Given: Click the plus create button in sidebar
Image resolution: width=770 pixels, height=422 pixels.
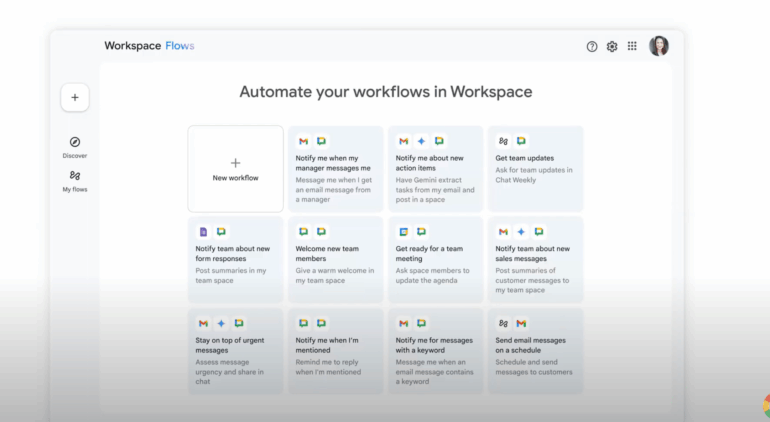Looking at the screenshot, I should pyautogui.click(x=75, y=98).
